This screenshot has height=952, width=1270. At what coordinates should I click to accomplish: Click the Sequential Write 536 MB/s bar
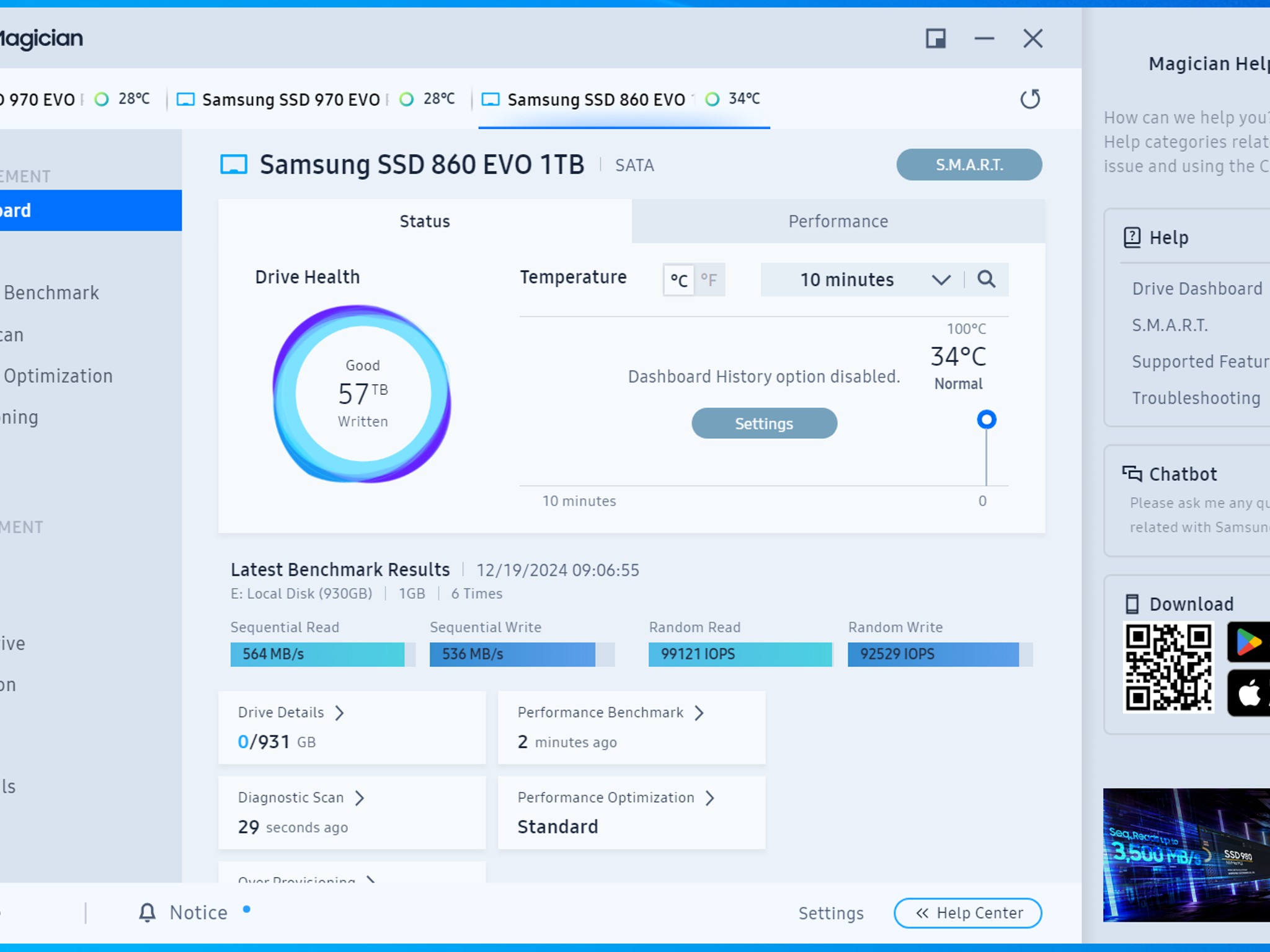pyautogui.click(x=522, y=654)
